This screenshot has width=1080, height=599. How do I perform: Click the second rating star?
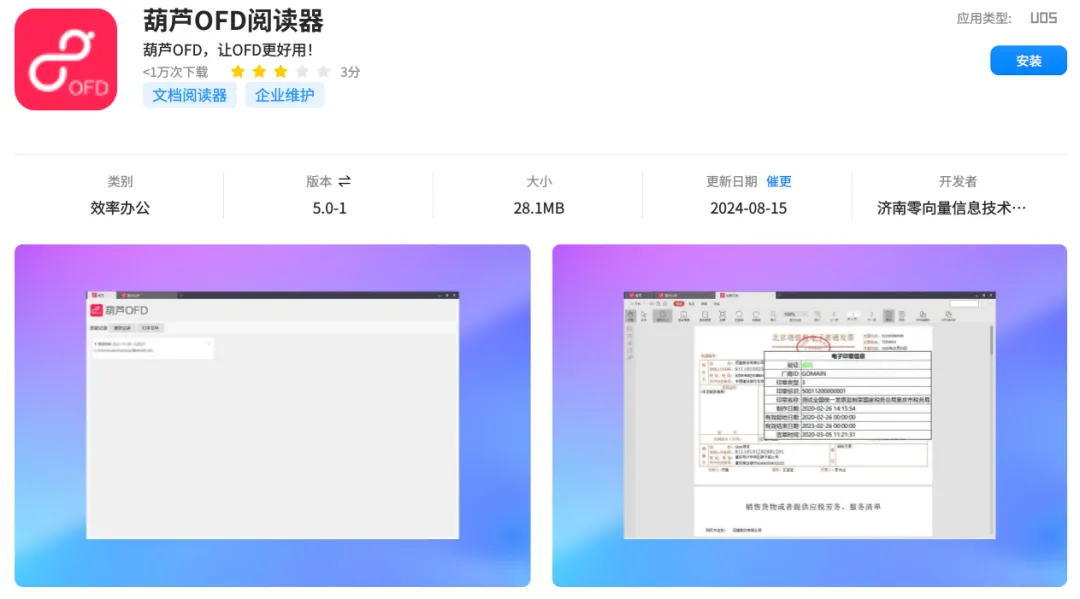coord(259,72)
